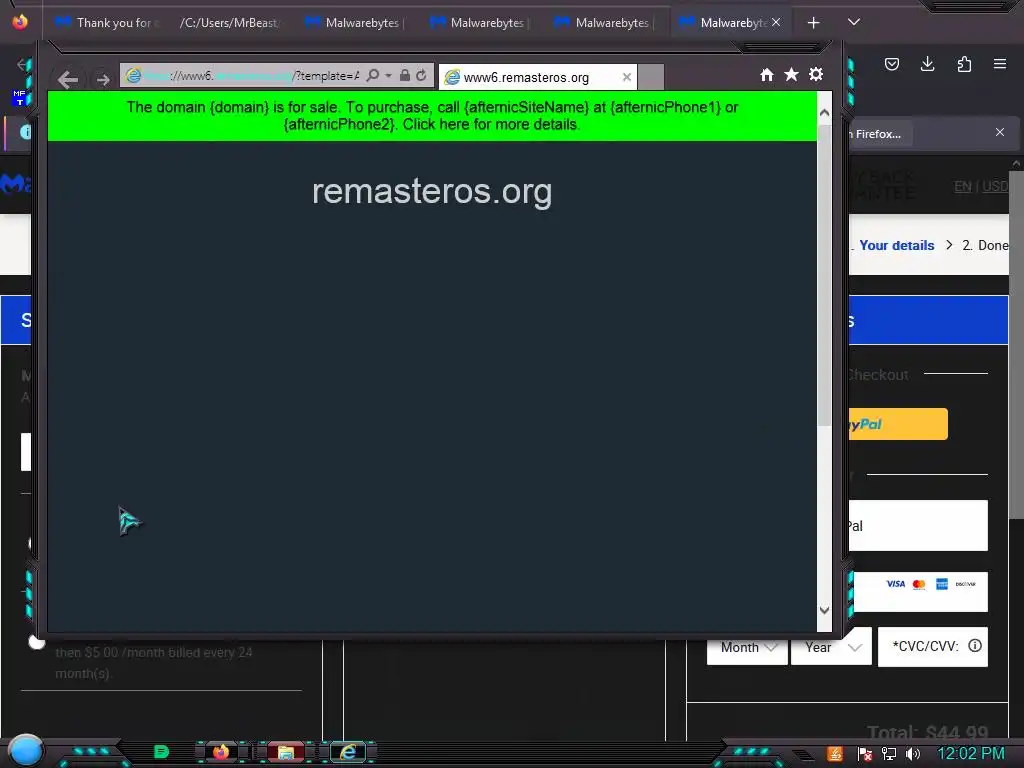Open Firefox Extensions puzzle icon
This screenshot has width=1024, height=768.
point(964,64)
